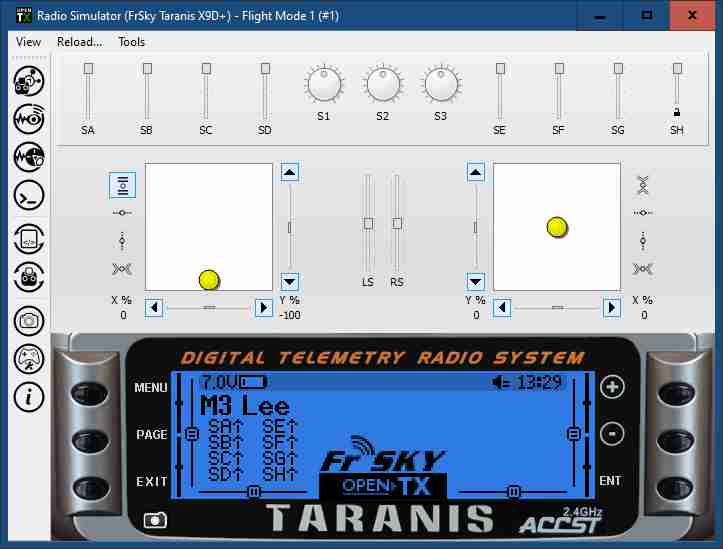This screenshot has height=549, width=723.
Task: Open joystick settings sidebar icon
Action: pos(29,359)
